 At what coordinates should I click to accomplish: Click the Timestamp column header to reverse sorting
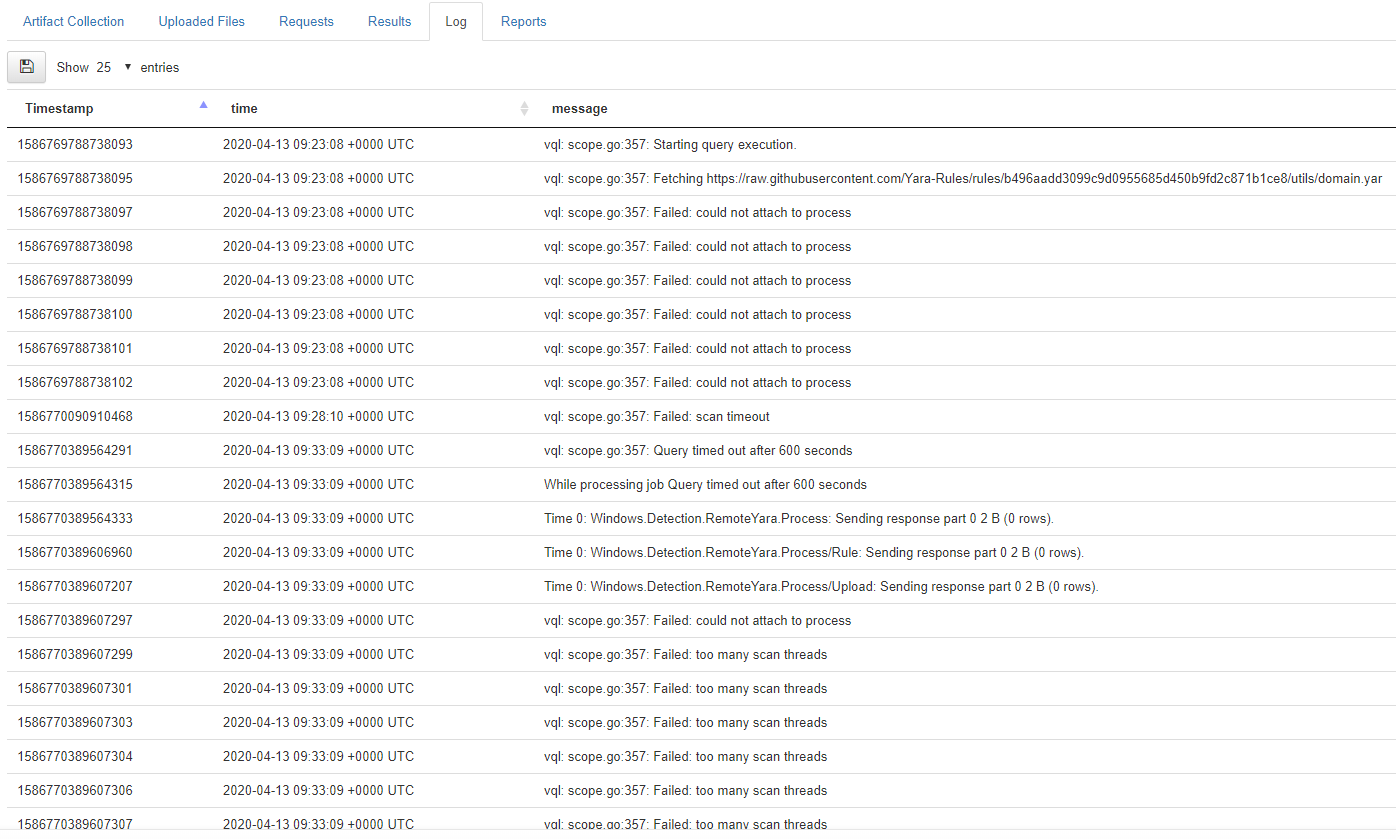coord(58,108)
